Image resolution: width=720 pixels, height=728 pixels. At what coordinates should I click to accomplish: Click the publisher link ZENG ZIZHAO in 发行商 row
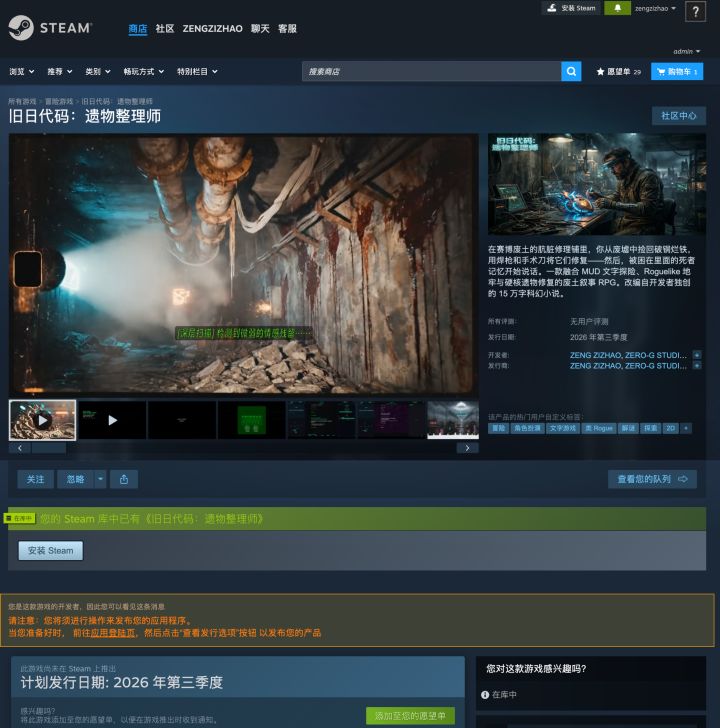[595, 366]
